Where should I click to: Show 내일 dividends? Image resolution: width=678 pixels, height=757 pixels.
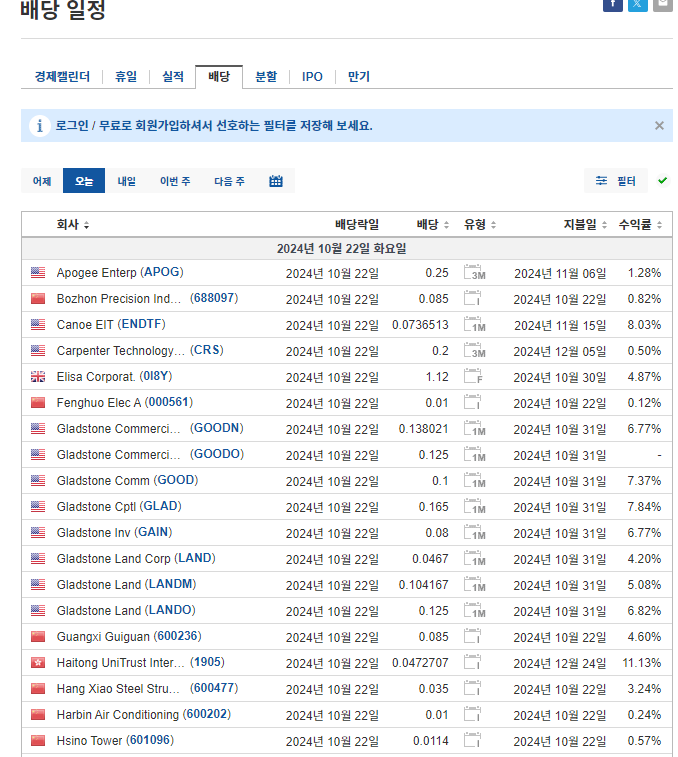127,181
